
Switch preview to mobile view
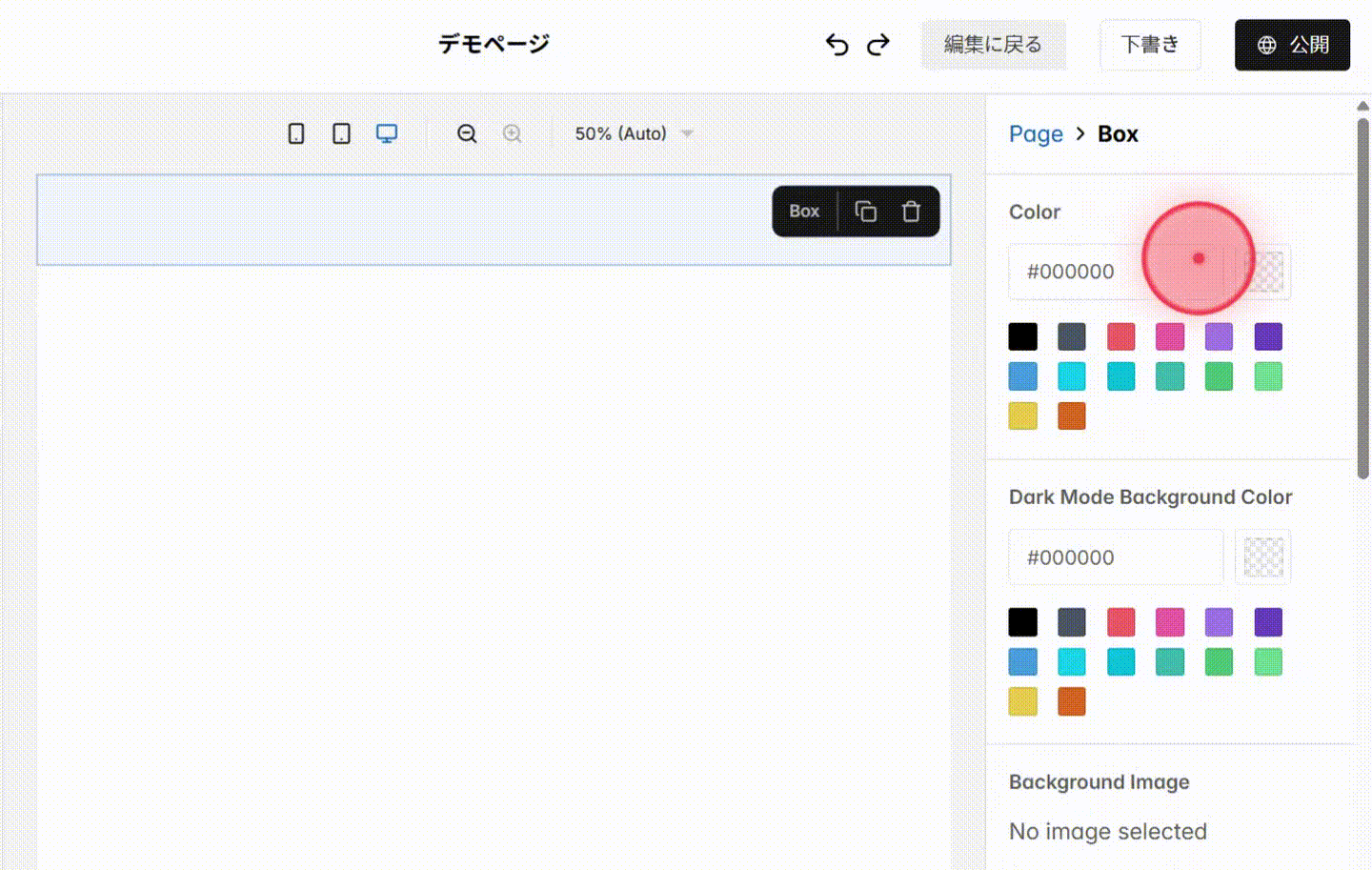point(295,133)
